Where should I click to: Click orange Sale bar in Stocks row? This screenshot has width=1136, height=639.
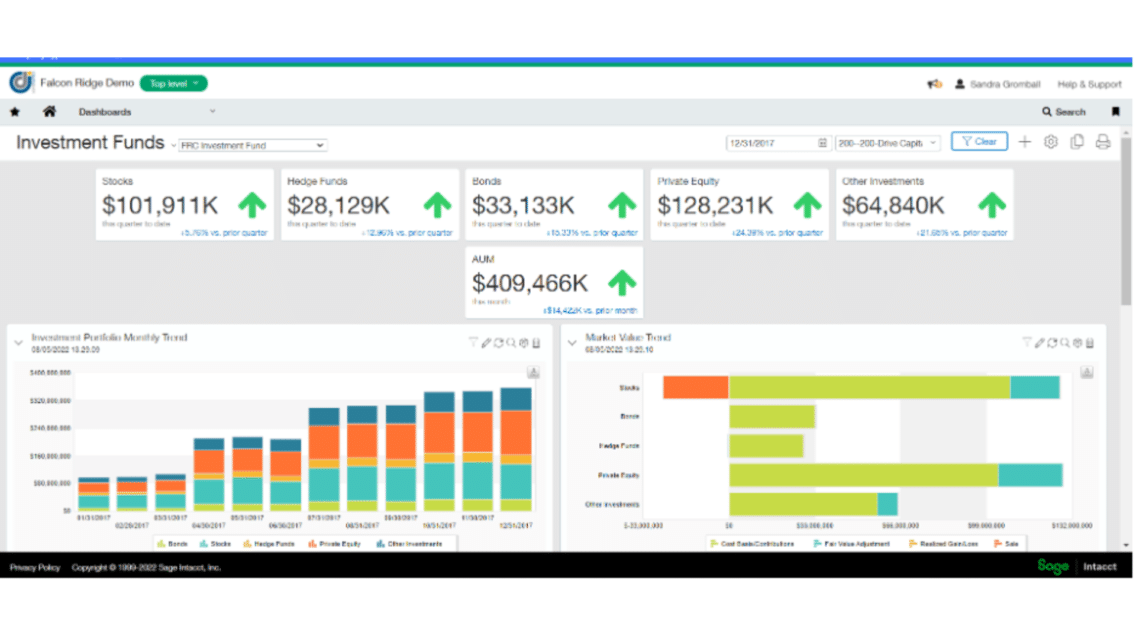pyautogui.click(x=696, y=388)
